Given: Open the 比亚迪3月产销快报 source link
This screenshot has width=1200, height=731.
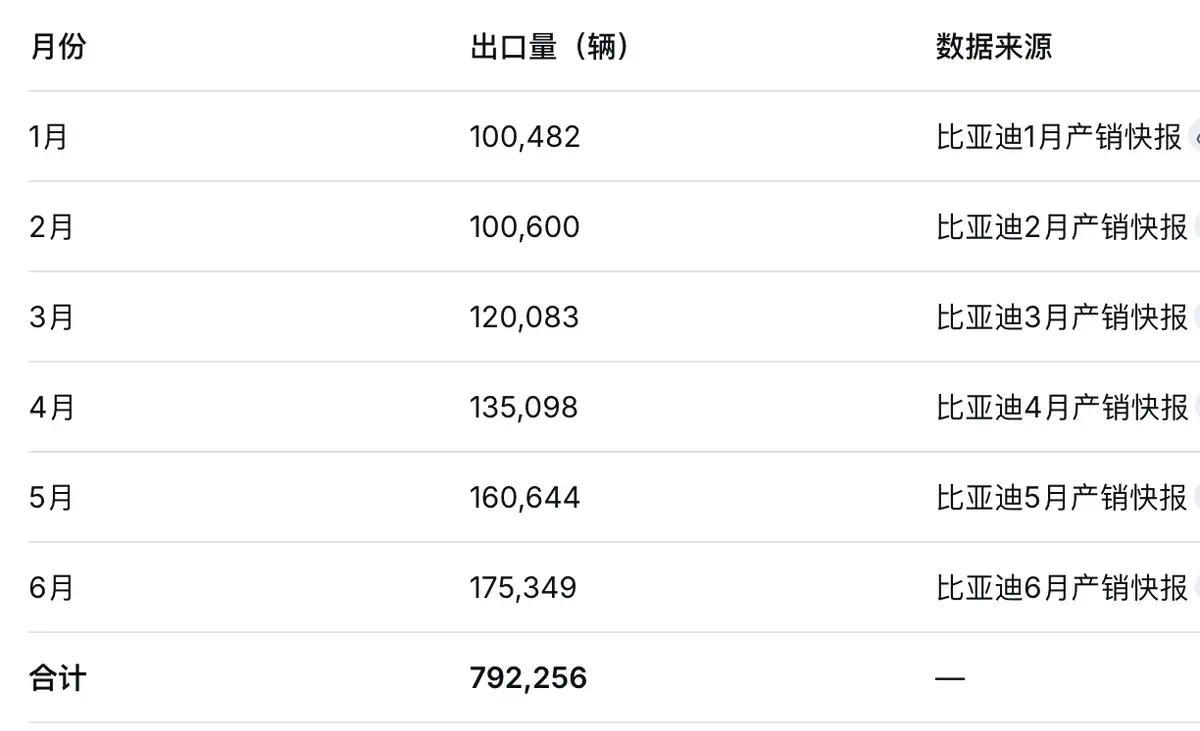Looking at the screenshot, I should [1062, 317].
